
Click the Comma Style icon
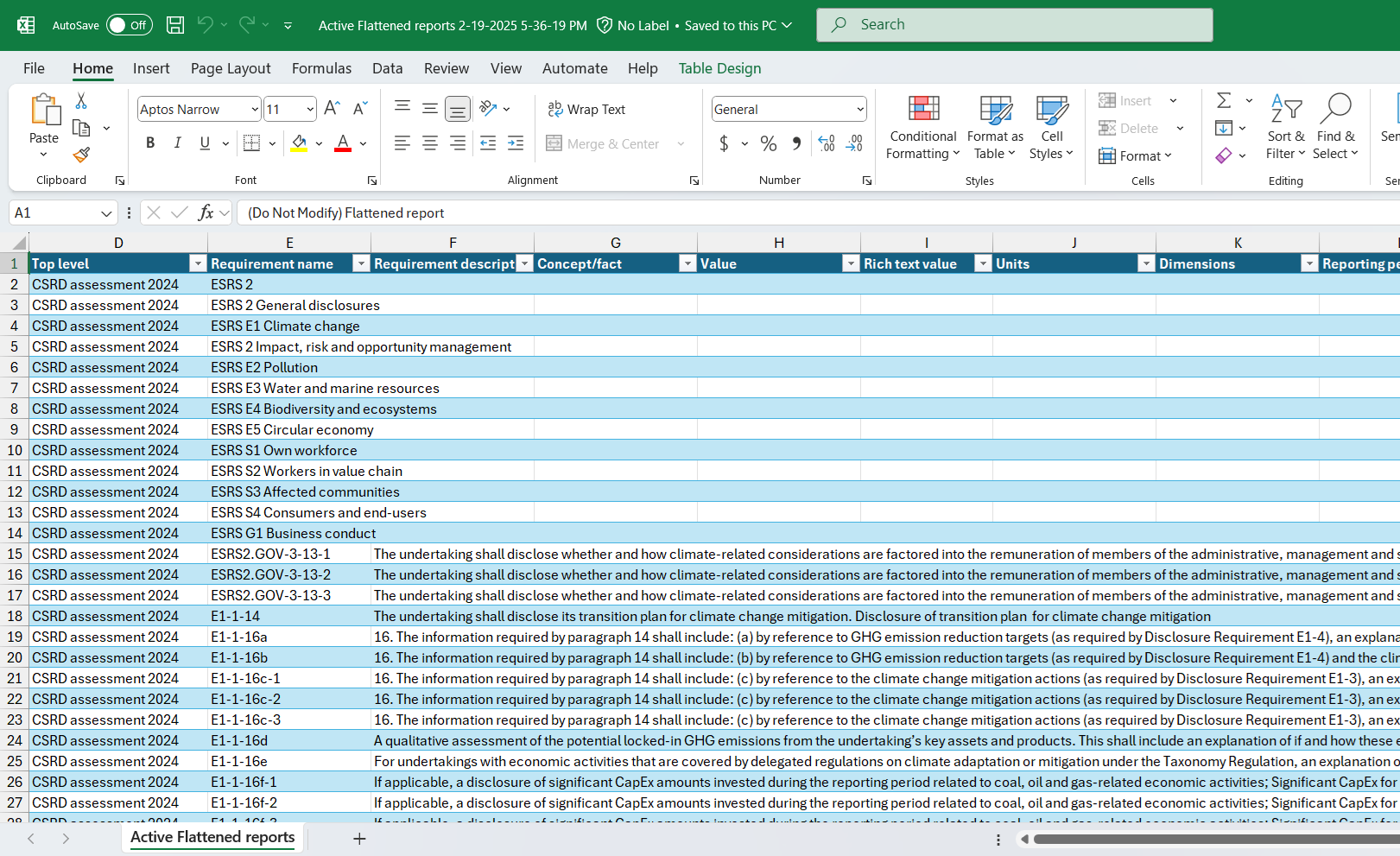[796, 143]
